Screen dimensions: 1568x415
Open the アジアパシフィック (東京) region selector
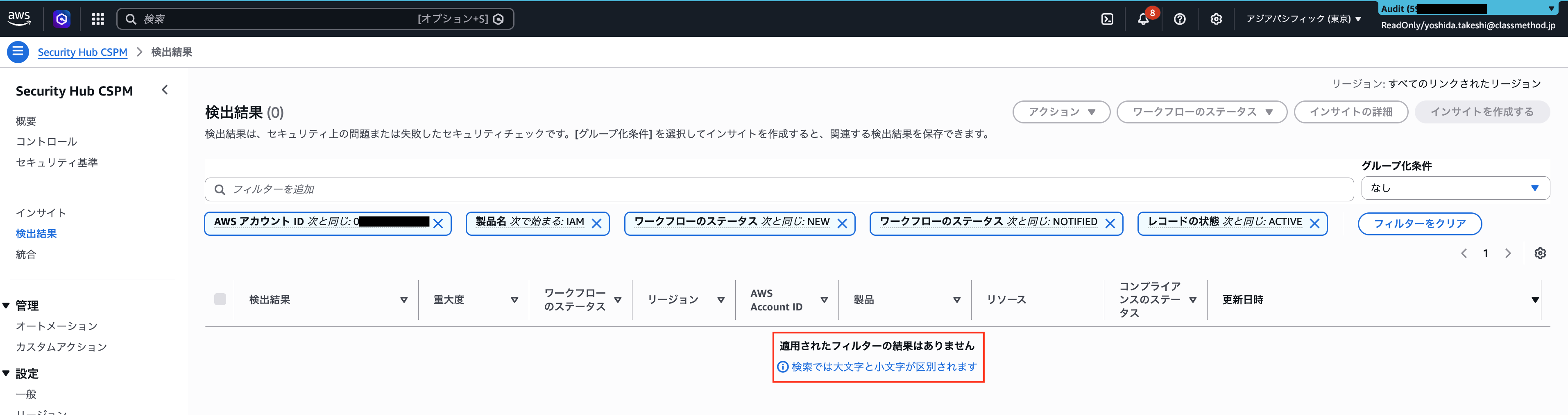click(x=1303, y=19)
